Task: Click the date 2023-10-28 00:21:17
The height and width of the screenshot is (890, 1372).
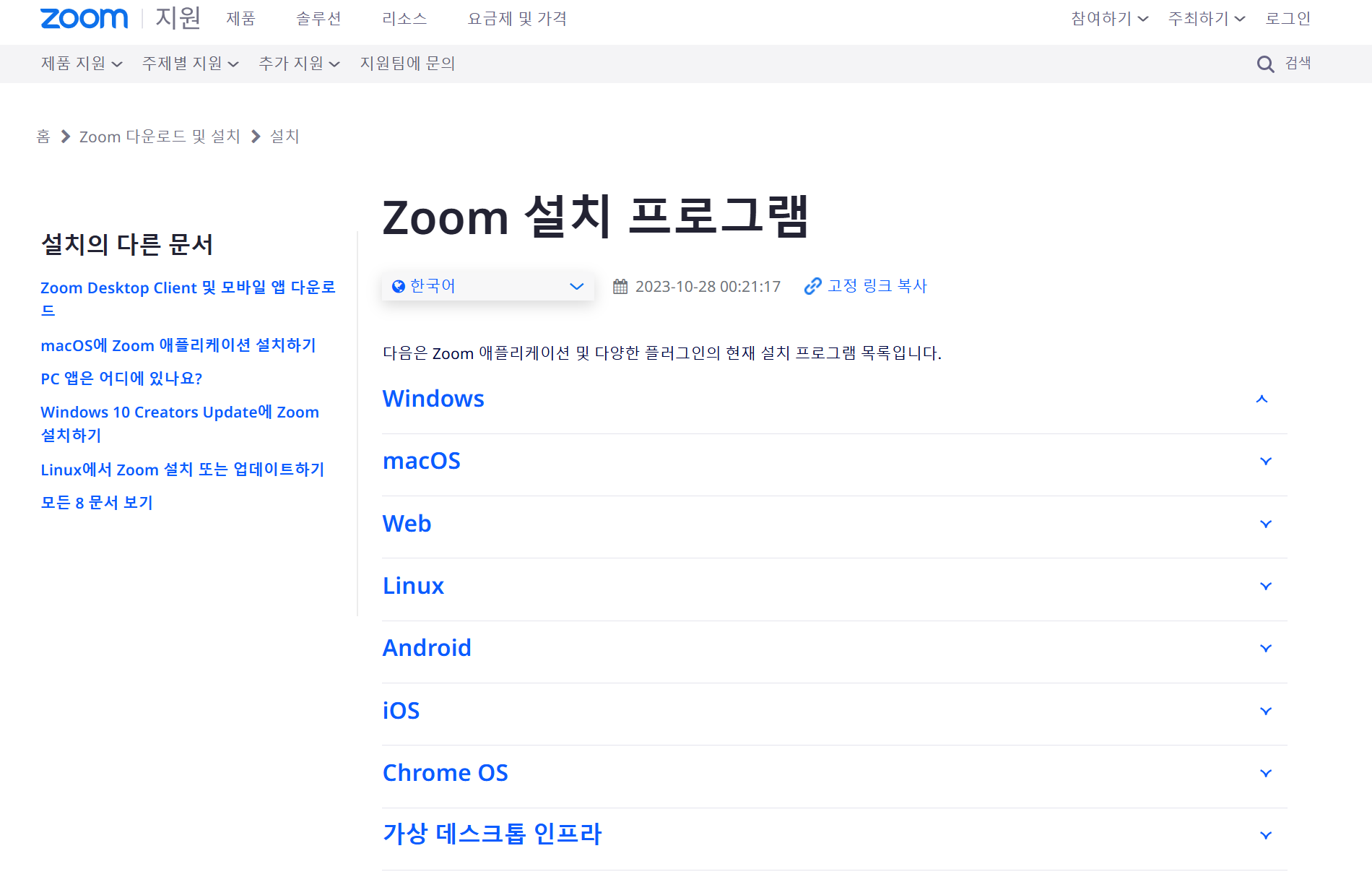Action: (708, 287)
